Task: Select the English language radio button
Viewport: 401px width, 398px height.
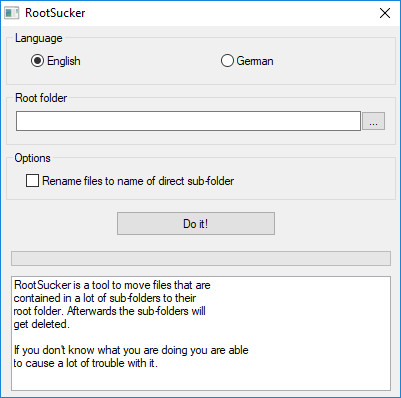Action: (37, 61)
